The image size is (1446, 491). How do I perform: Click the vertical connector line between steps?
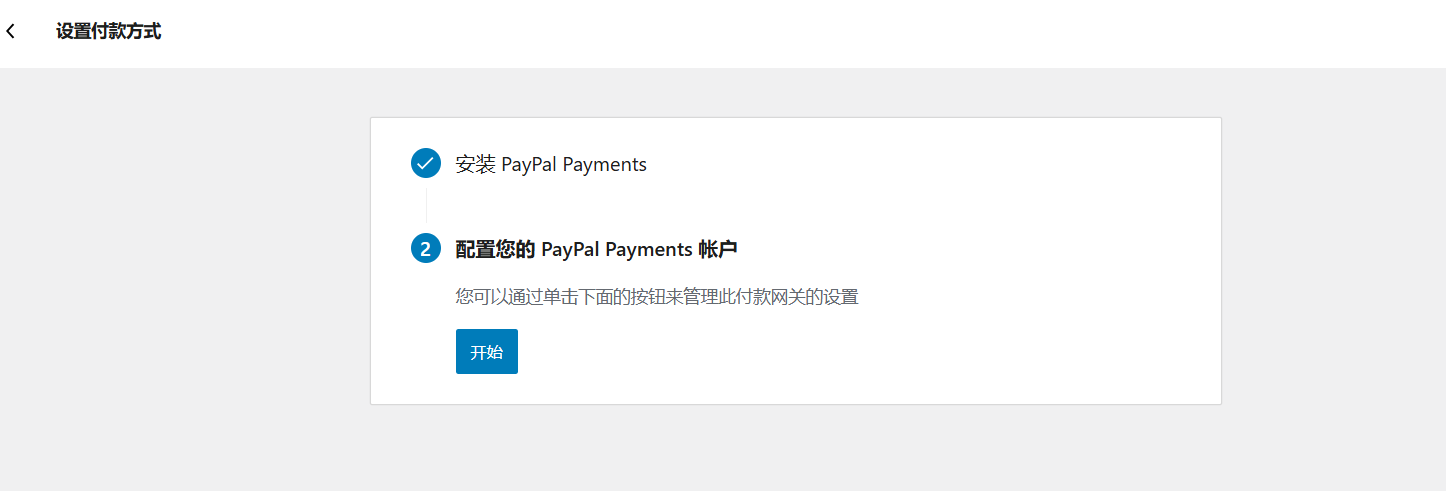(426, 206)
